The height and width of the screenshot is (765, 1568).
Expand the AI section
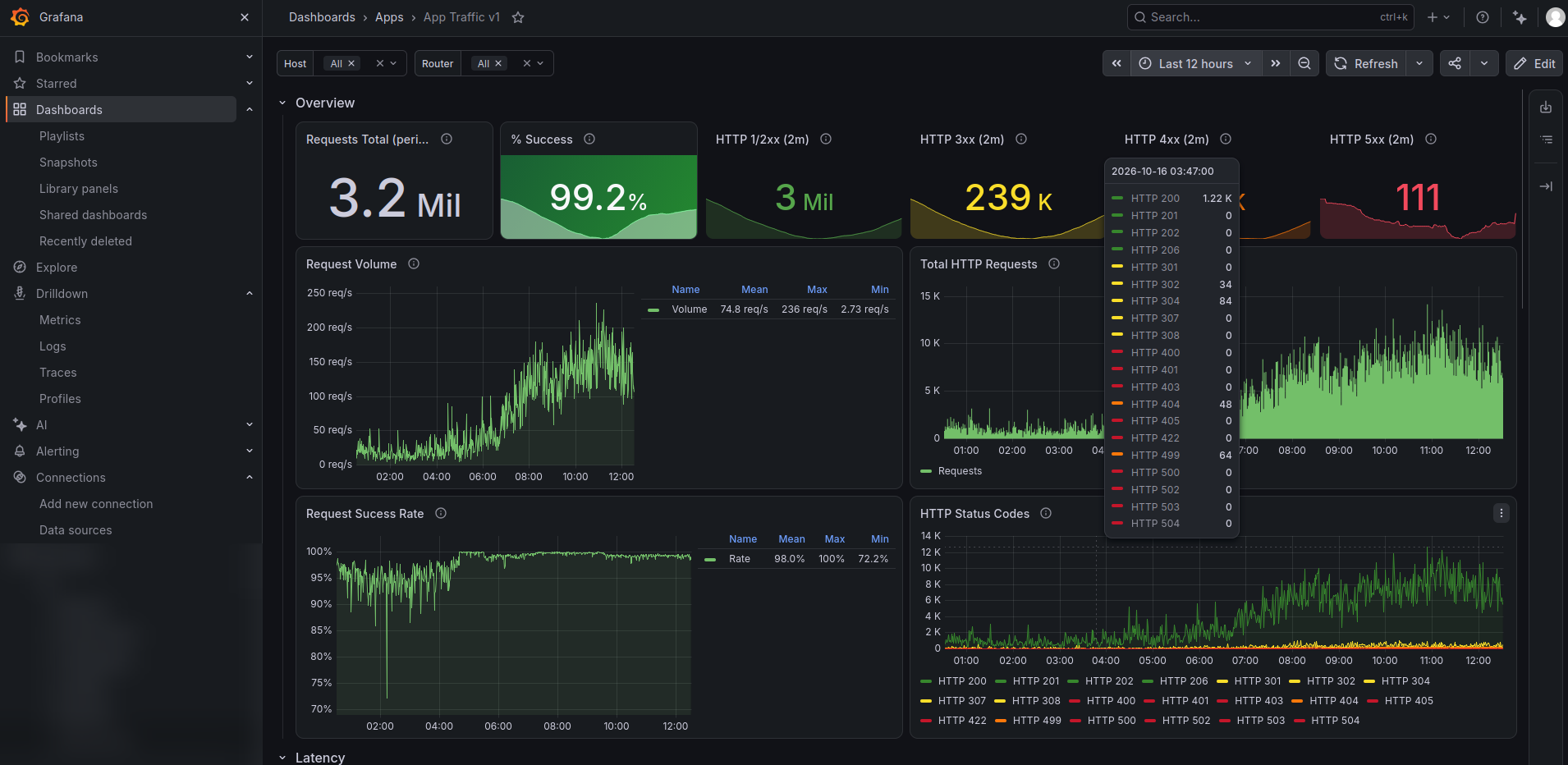pyautogui.click(x=250, y=424)
